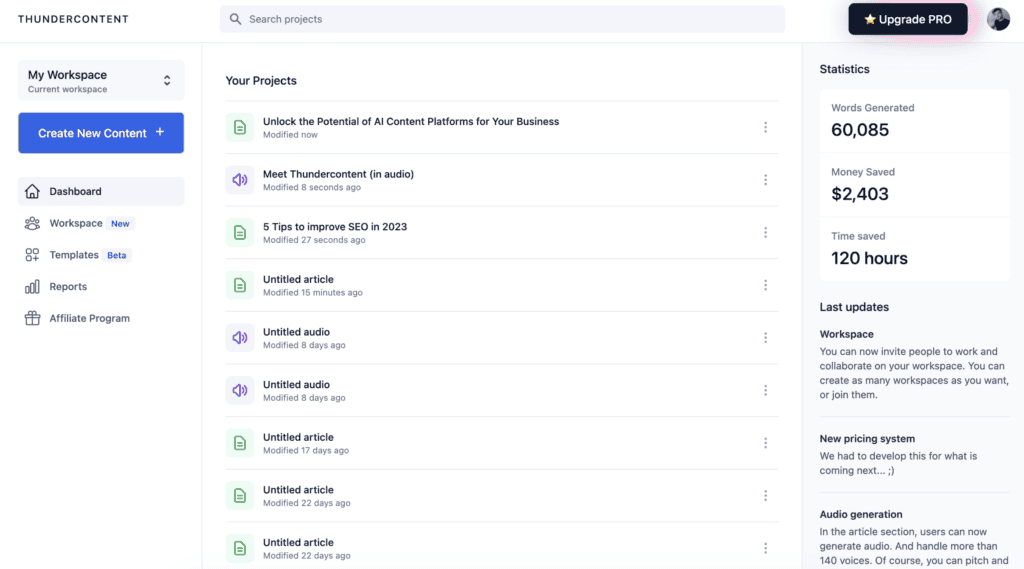Click the THUNDERCONTENT logo
This screenshot has width=1024, height=569.
pos(73,19)
